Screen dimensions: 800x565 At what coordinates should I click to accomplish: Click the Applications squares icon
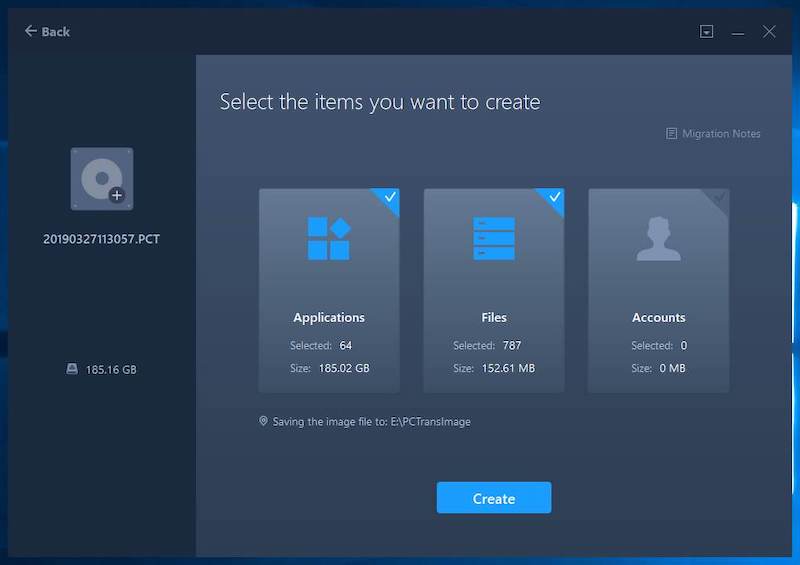[329, 238]
